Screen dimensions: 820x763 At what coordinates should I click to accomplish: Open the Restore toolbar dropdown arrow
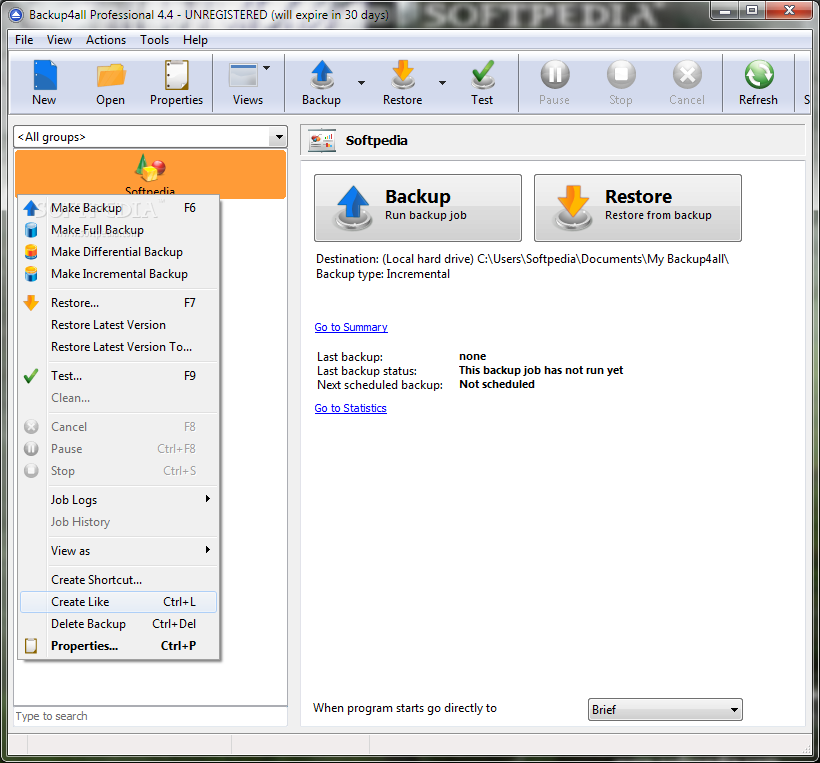pyautogui.click(x=442, y=83)
